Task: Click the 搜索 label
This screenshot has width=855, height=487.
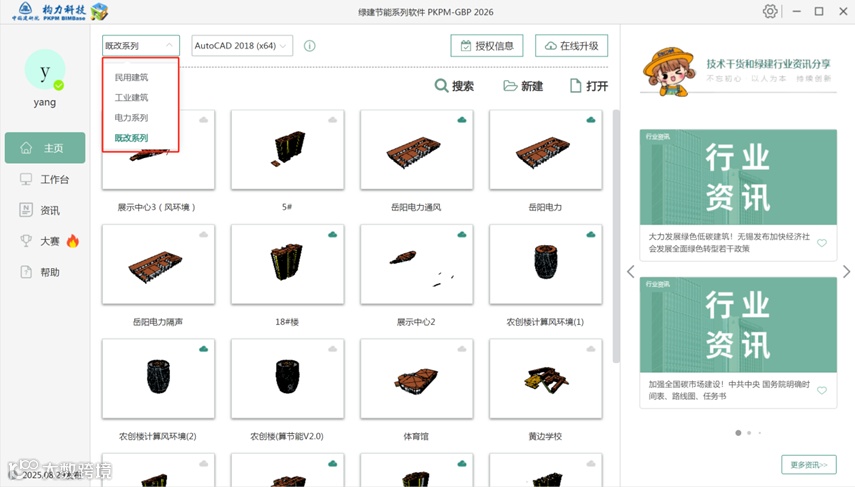Action: [463, 86]
